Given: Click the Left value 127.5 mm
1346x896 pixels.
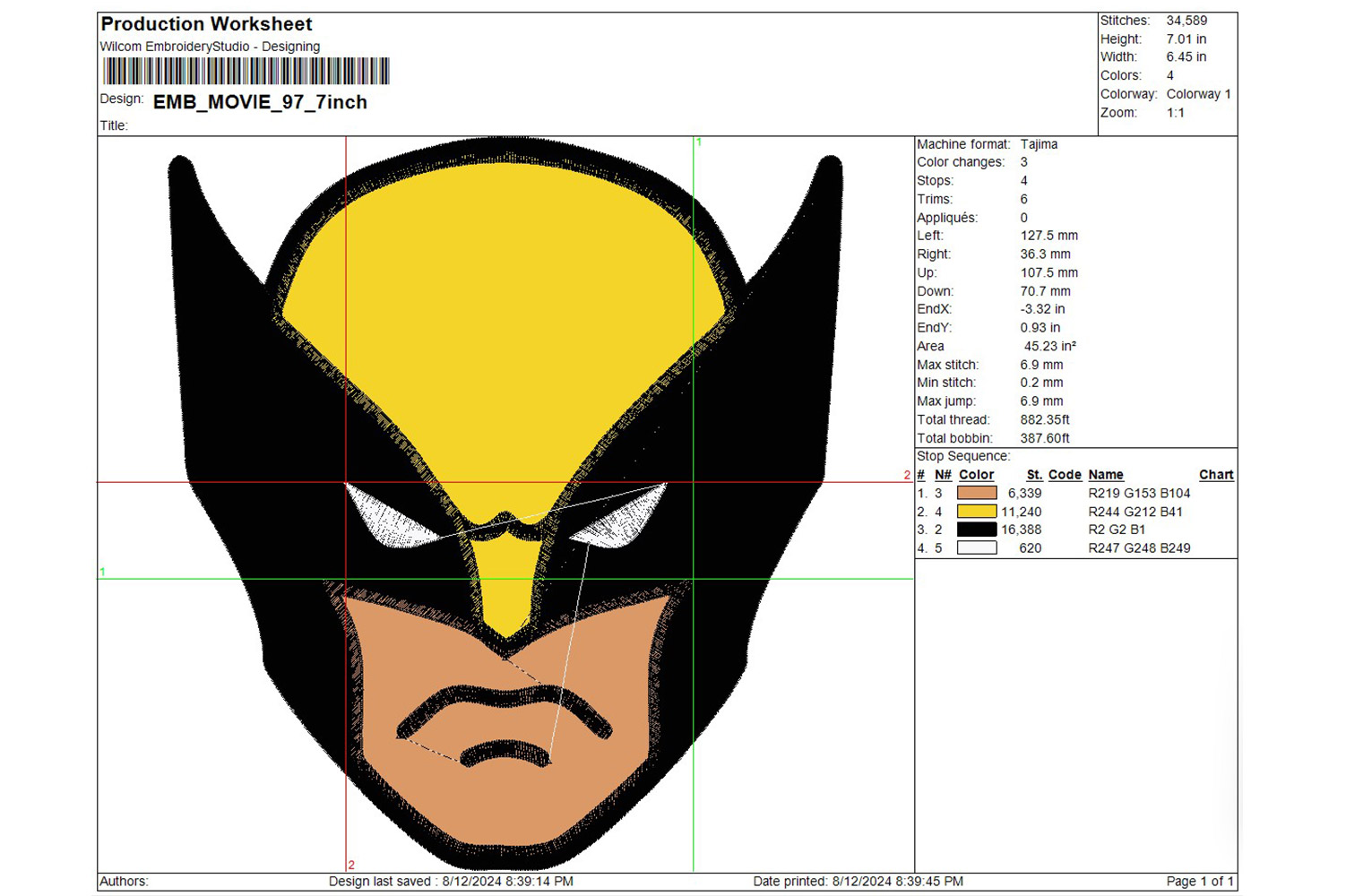Looking at the screenshot, I should (1049, 236).
